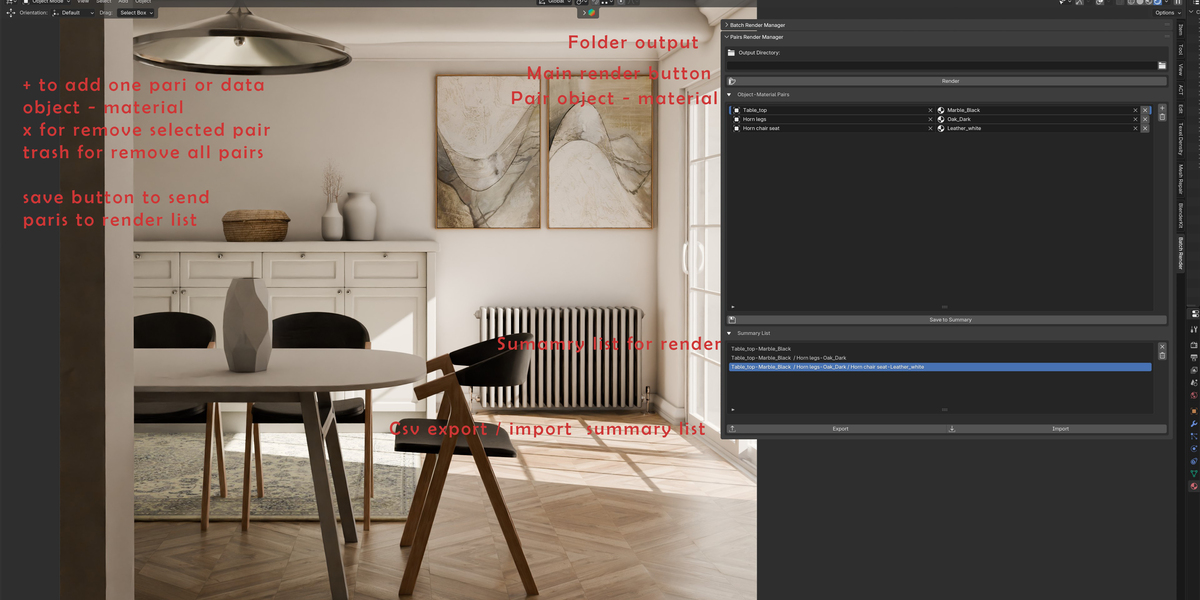Select the Marble_Black material field
Screen dimensions: 1200x600
(x=1038, y=110)
